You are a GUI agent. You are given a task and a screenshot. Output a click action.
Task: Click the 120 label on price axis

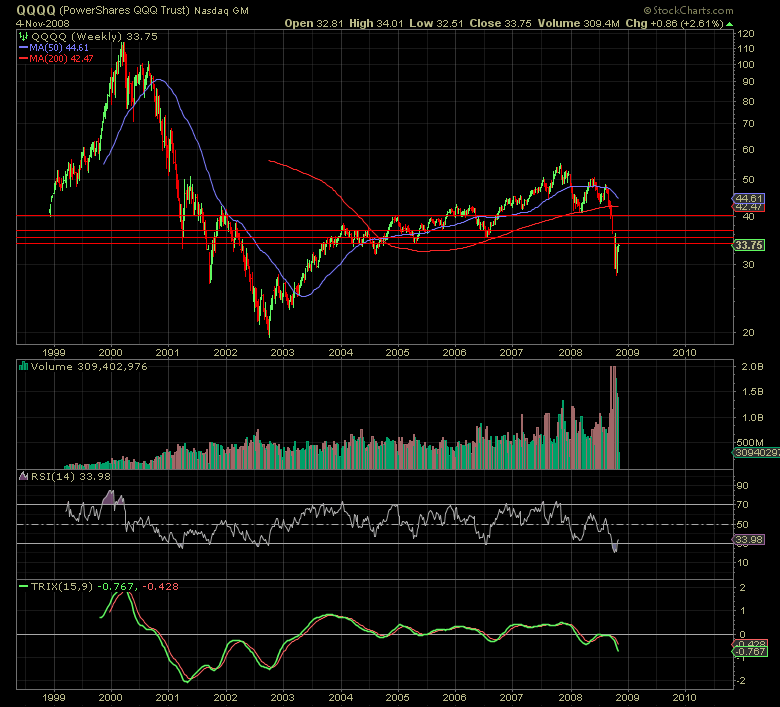(x=746, y=34)
